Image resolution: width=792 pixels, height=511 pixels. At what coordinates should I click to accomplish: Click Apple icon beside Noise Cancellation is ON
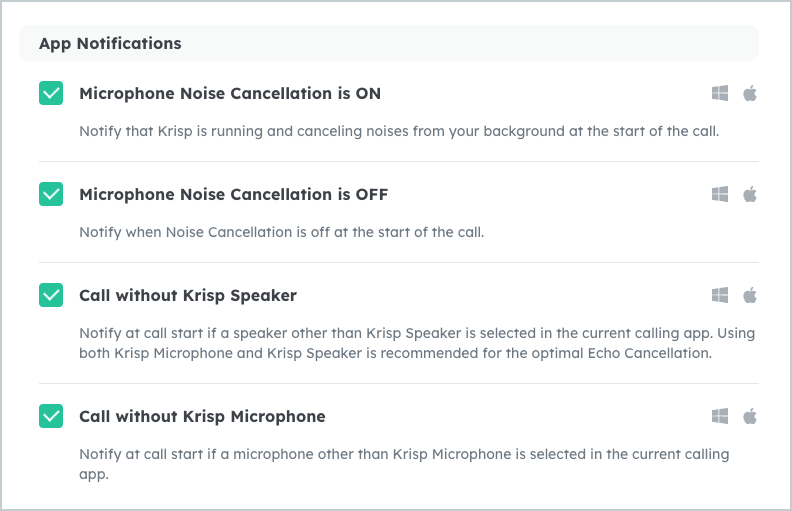click(750, 93)
